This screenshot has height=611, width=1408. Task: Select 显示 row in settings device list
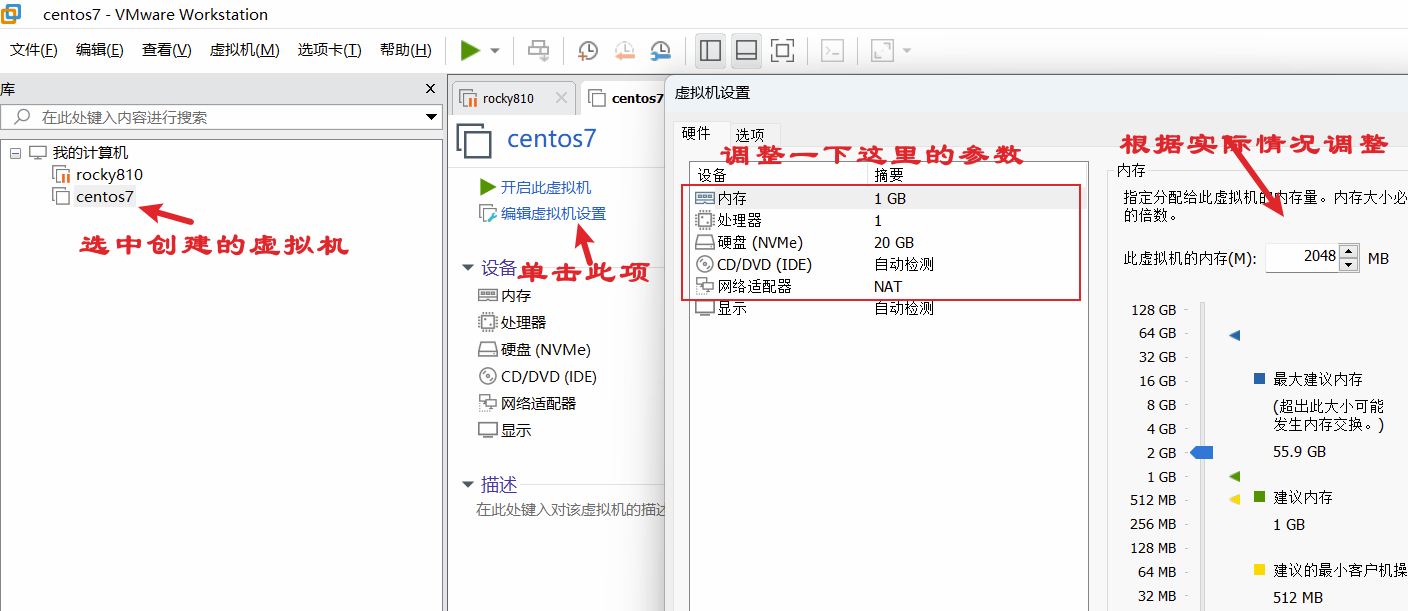888,308
